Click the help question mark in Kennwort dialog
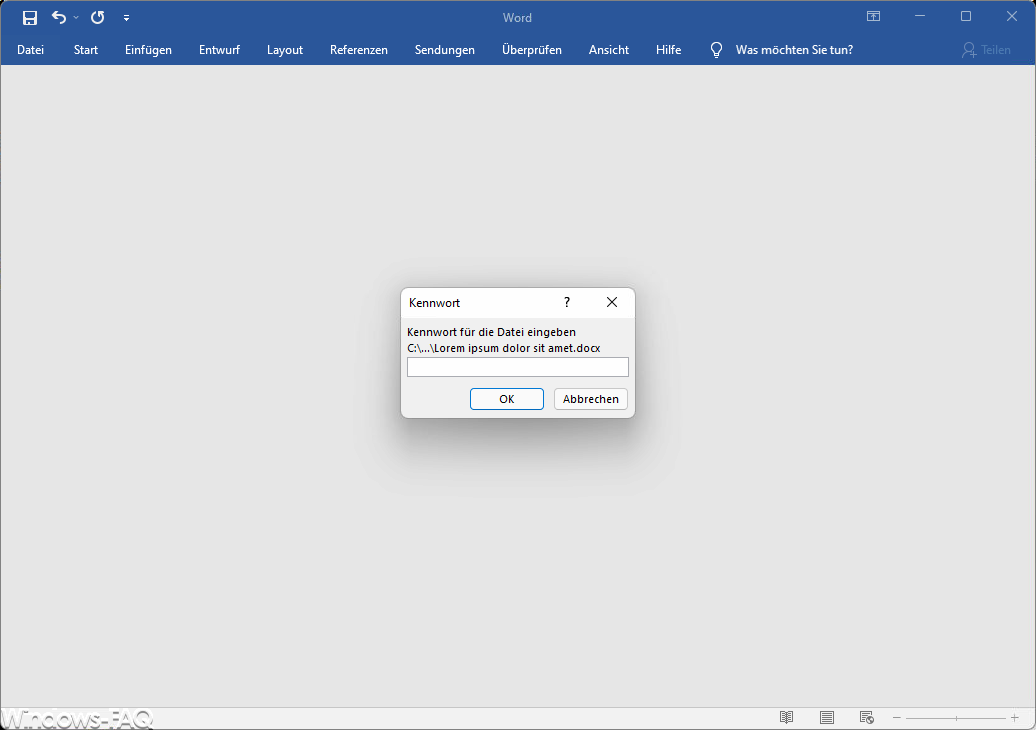The width and height of the screenshot is (1036, 730). click(567, 302)
